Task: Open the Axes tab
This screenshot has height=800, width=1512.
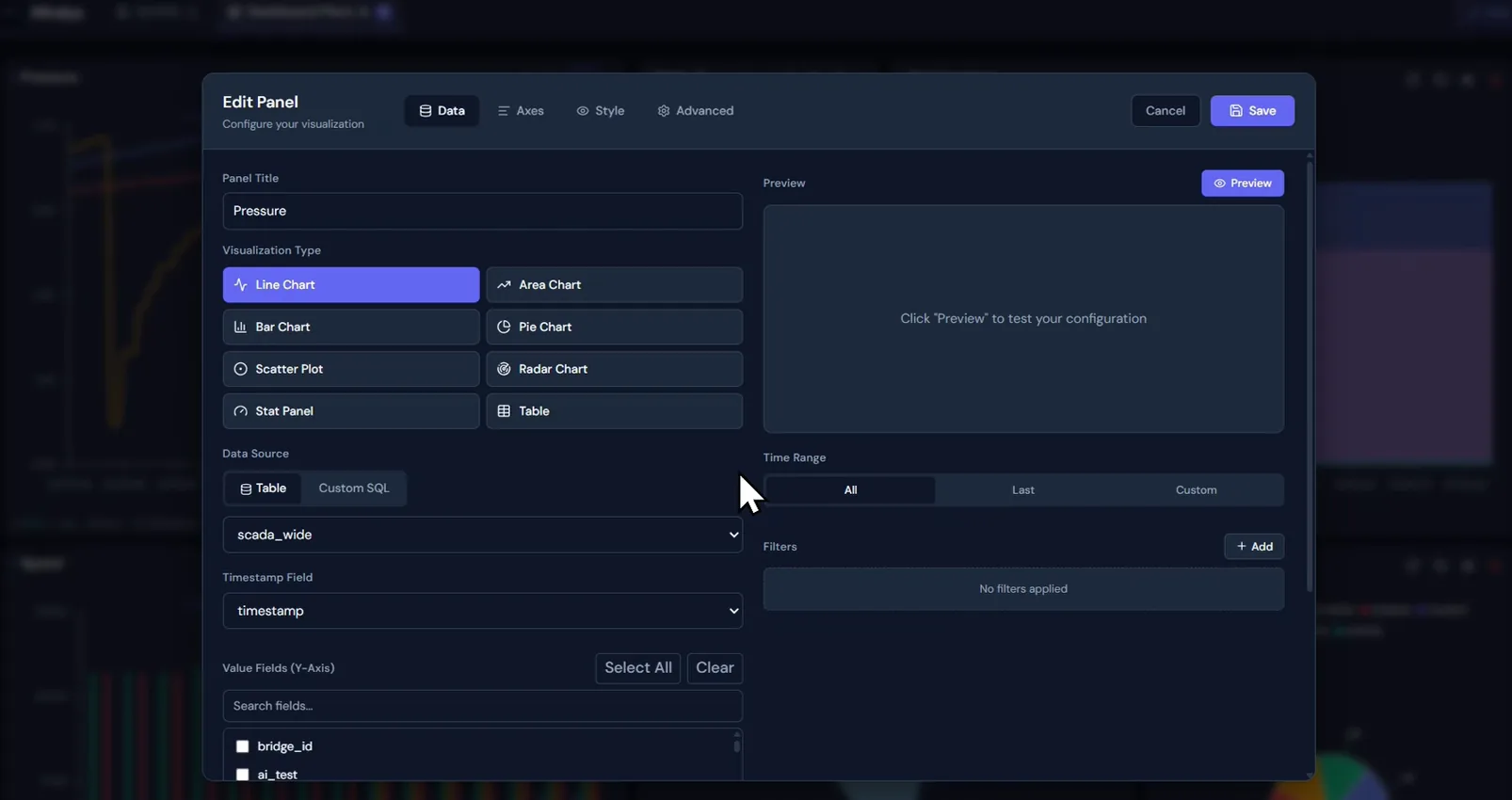Action: click(521, 111)
